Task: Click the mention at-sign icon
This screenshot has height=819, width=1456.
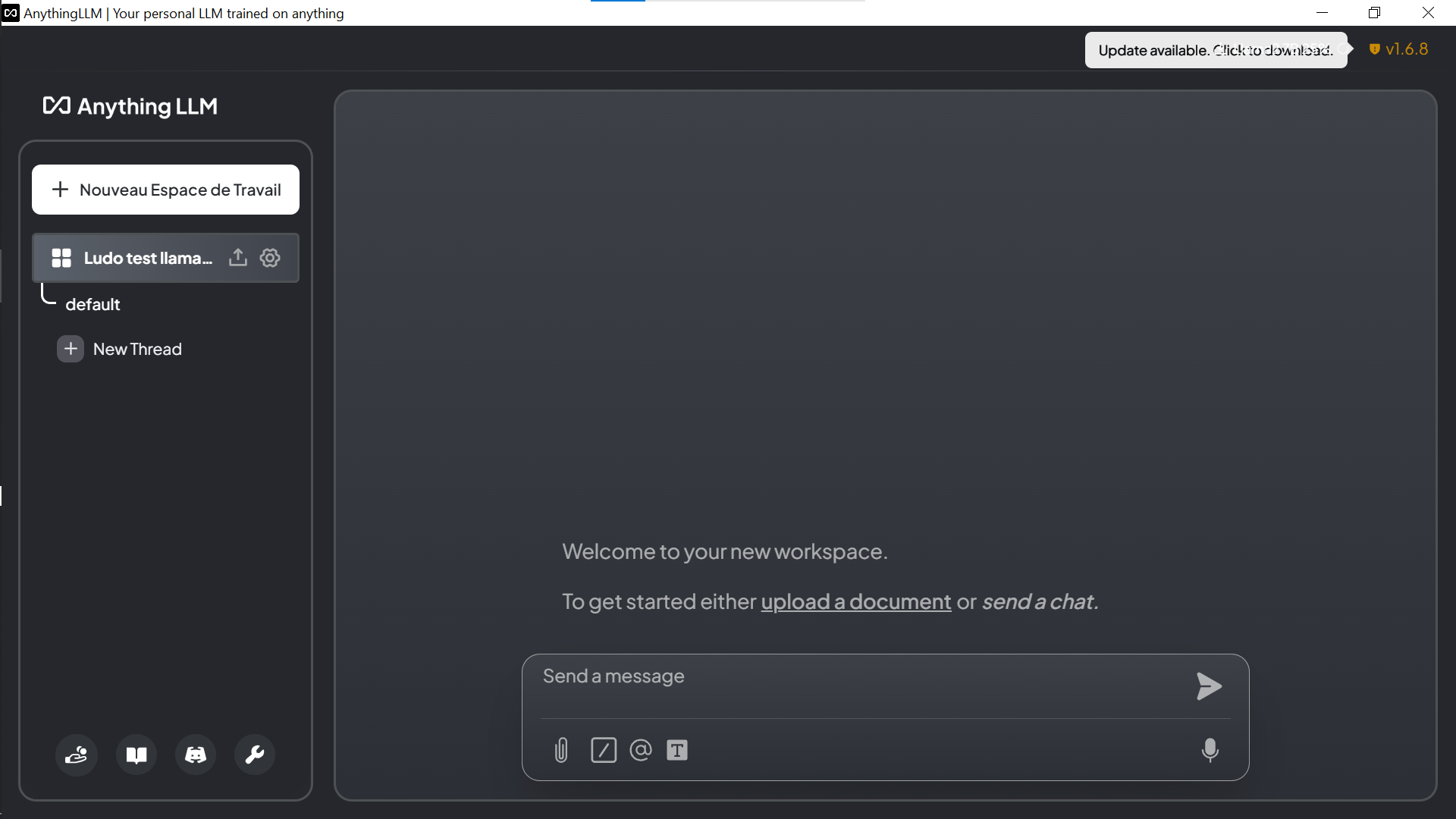Action: [x=640, y=750]
